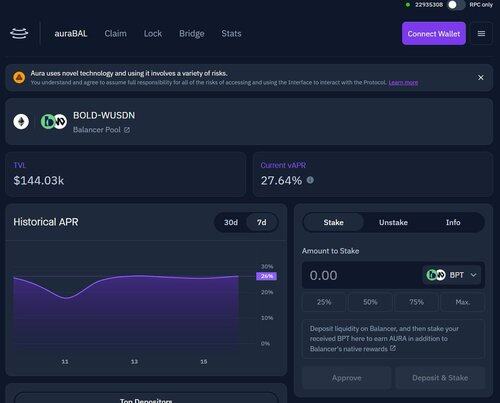The height and width of the screenshot is (403, 500).
Task: Dismiss the risk warning banner
Action: coord(481,77)
